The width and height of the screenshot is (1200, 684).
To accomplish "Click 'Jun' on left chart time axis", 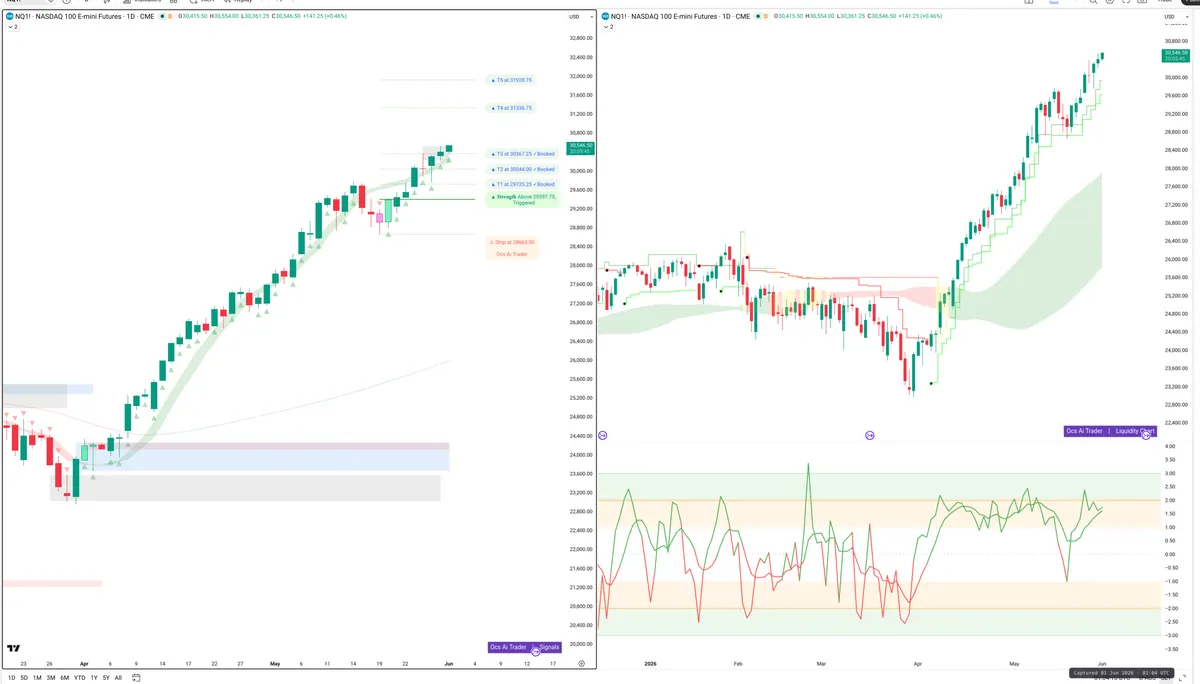I will tap(448, 663).
